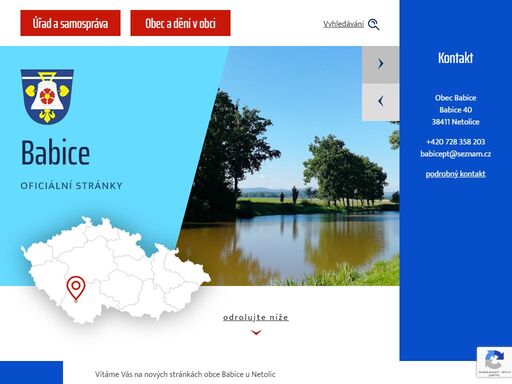Click the red location pin on map
Viewport: 512px width, 384px height.
click(76, 289)
